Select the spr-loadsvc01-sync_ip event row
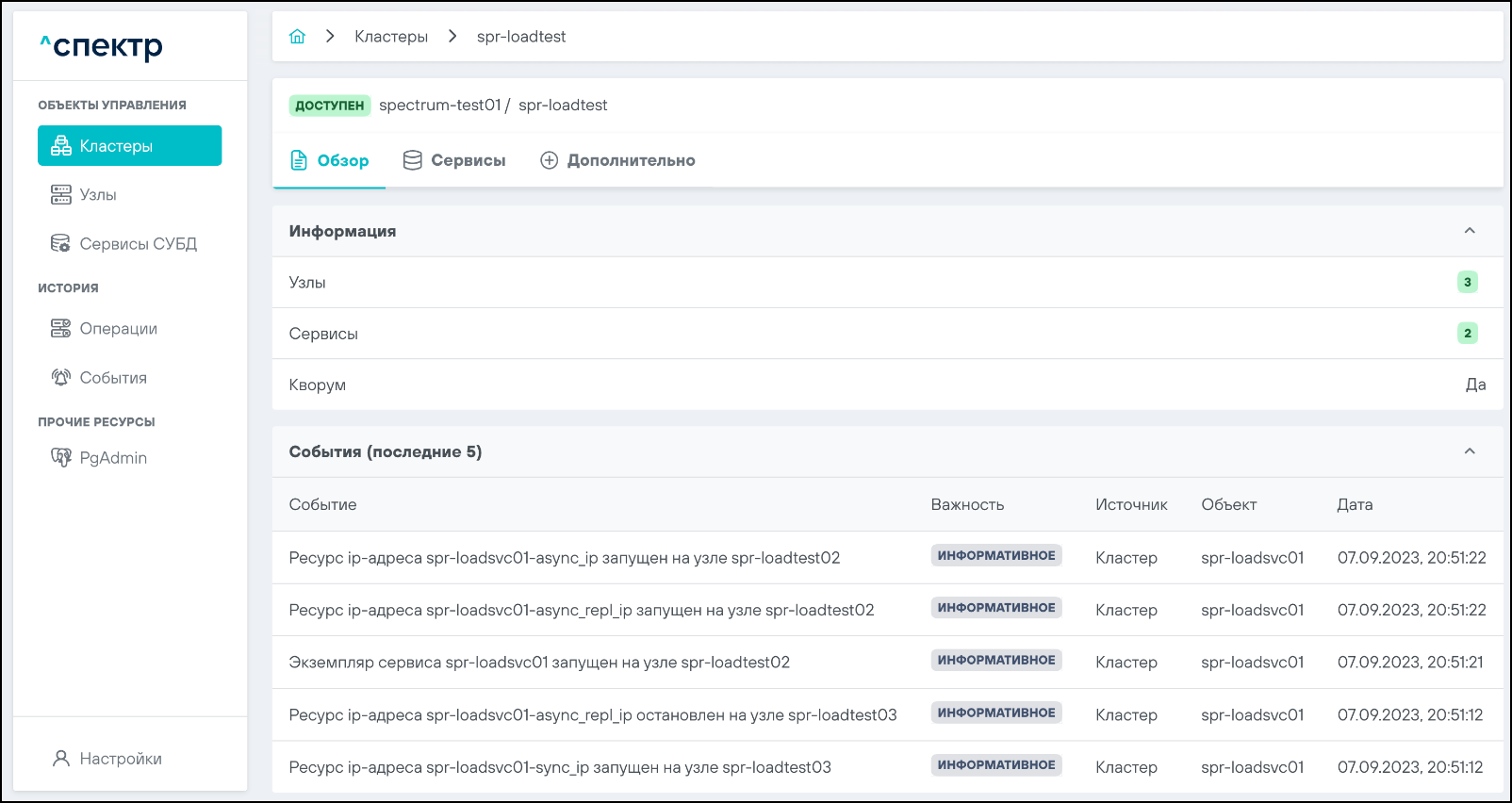 tap(560, 767)
